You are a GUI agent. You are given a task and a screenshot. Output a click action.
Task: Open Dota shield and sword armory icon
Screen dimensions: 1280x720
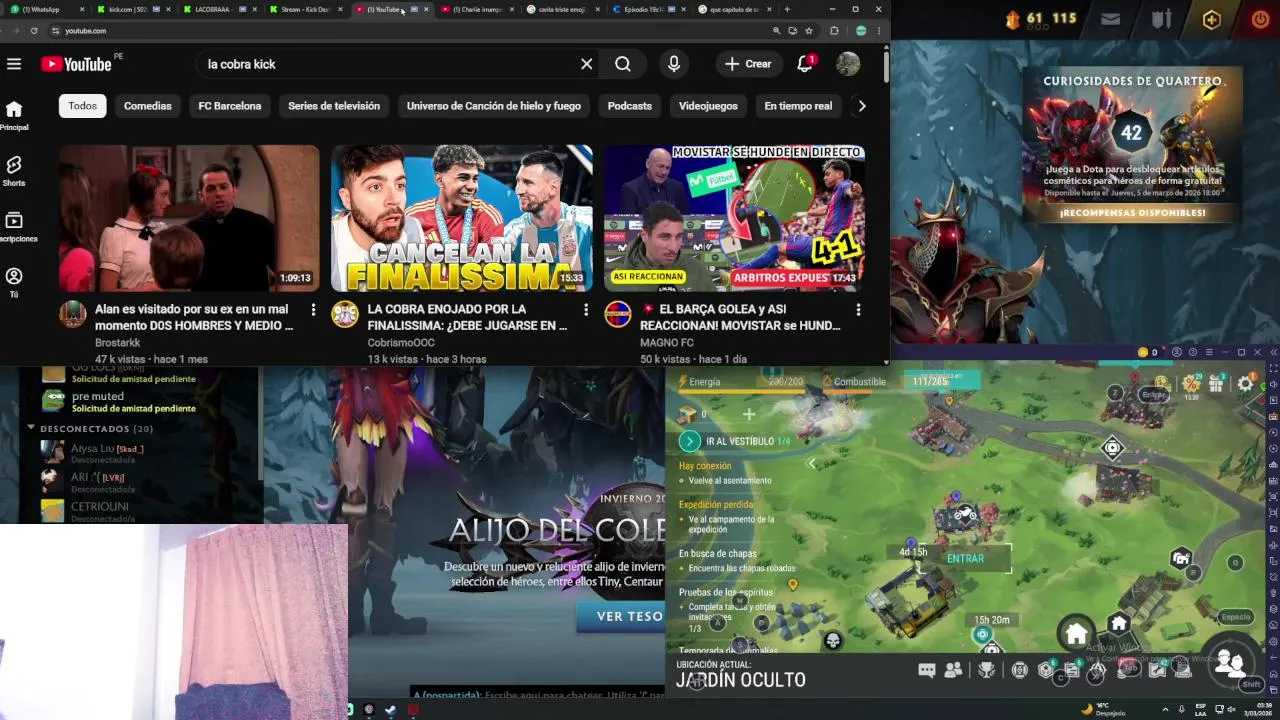1161,19
